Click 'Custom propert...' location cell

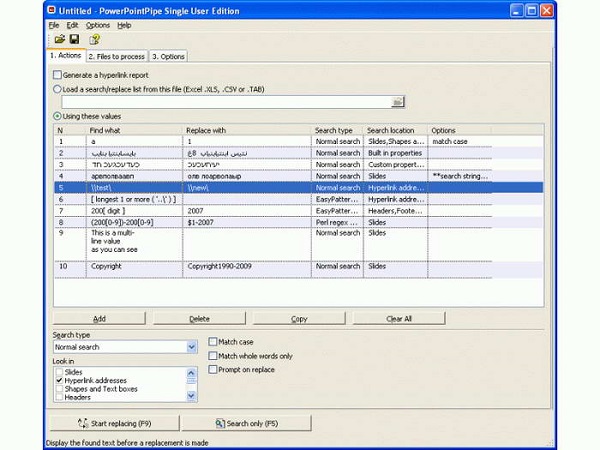coord(396,165)
